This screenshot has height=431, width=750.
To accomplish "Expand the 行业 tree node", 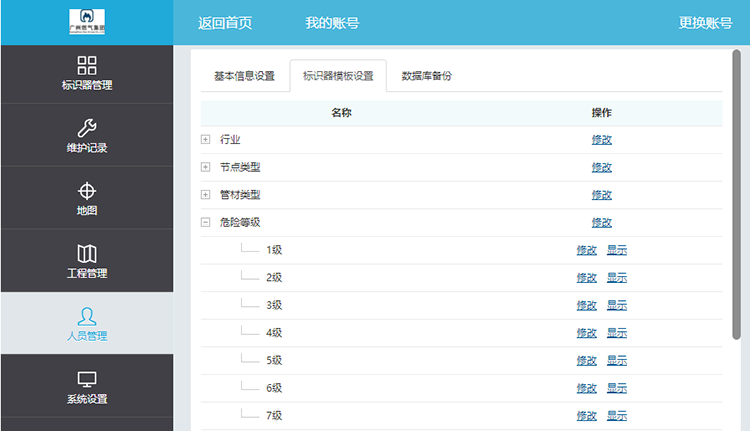I will [x=205, y=139].
